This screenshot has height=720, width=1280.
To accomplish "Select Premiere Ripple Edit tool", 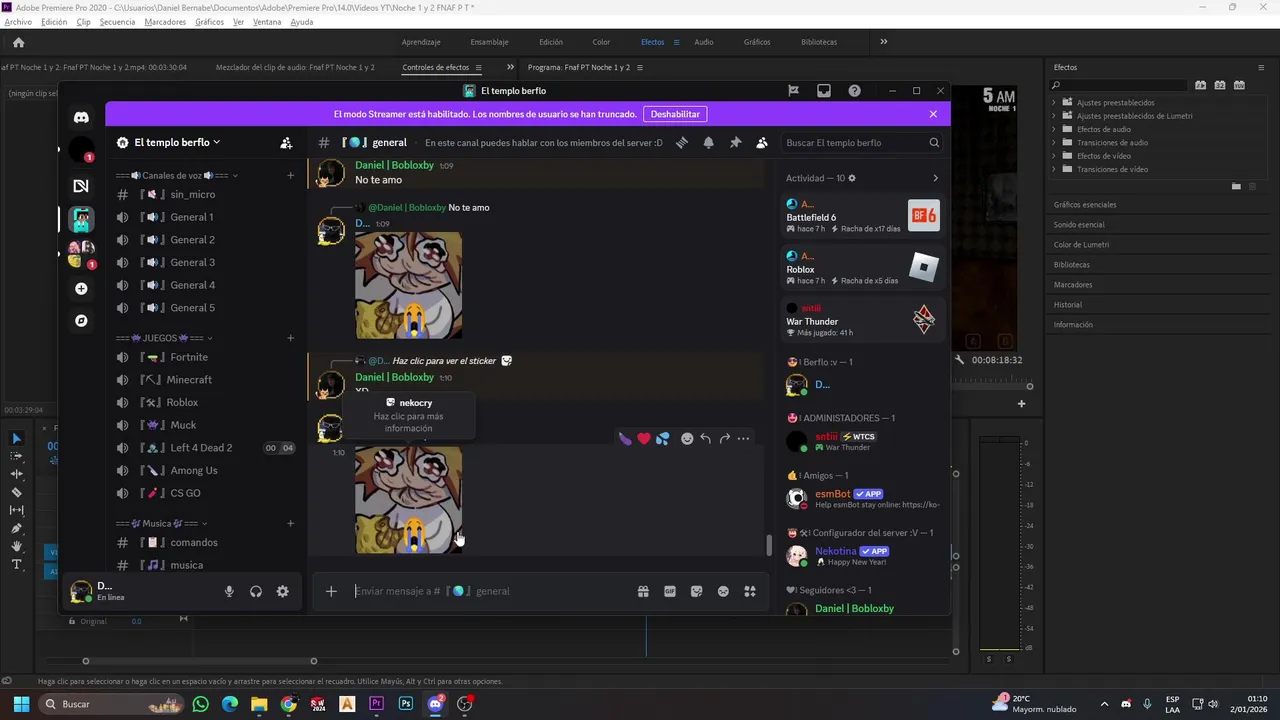I will tap(16, 474).
